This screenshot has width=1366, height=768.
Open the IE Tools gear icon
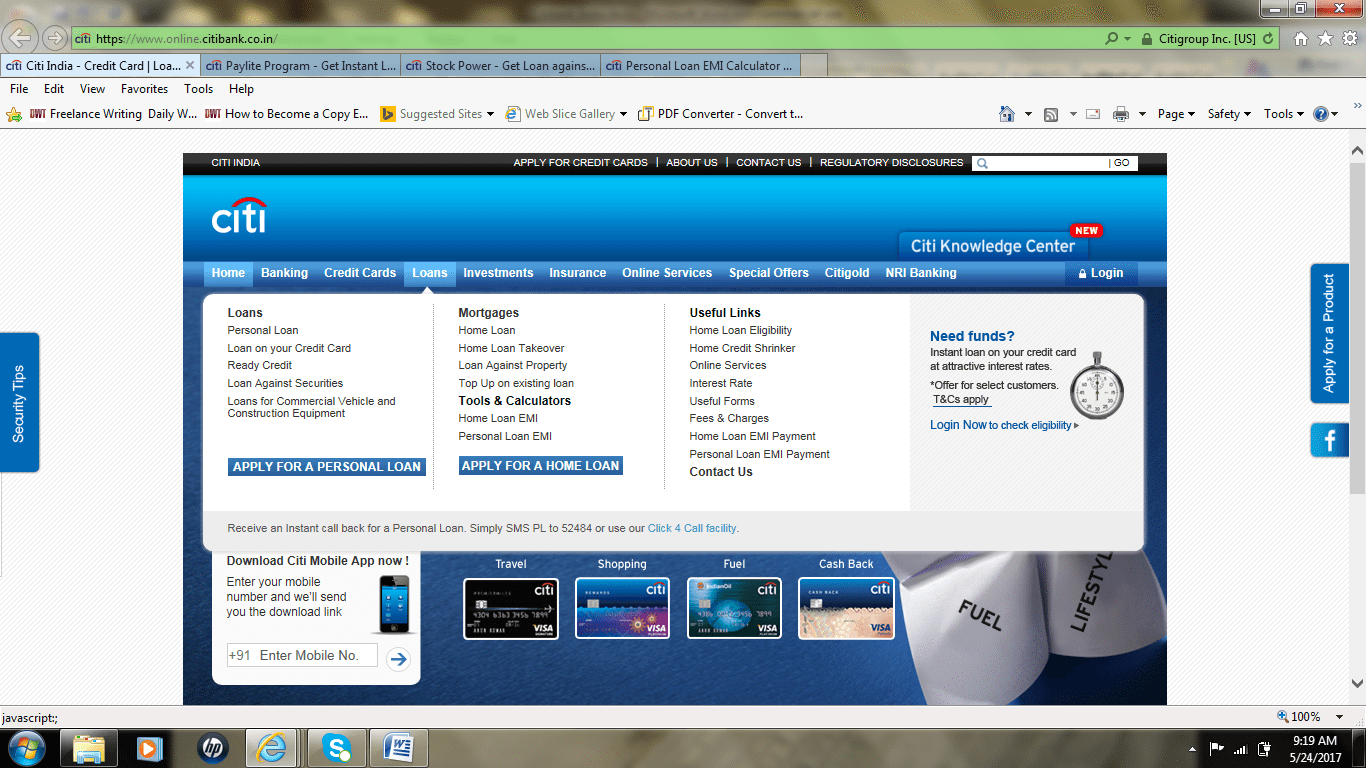pyautogui.click(x=1348, y=39)
